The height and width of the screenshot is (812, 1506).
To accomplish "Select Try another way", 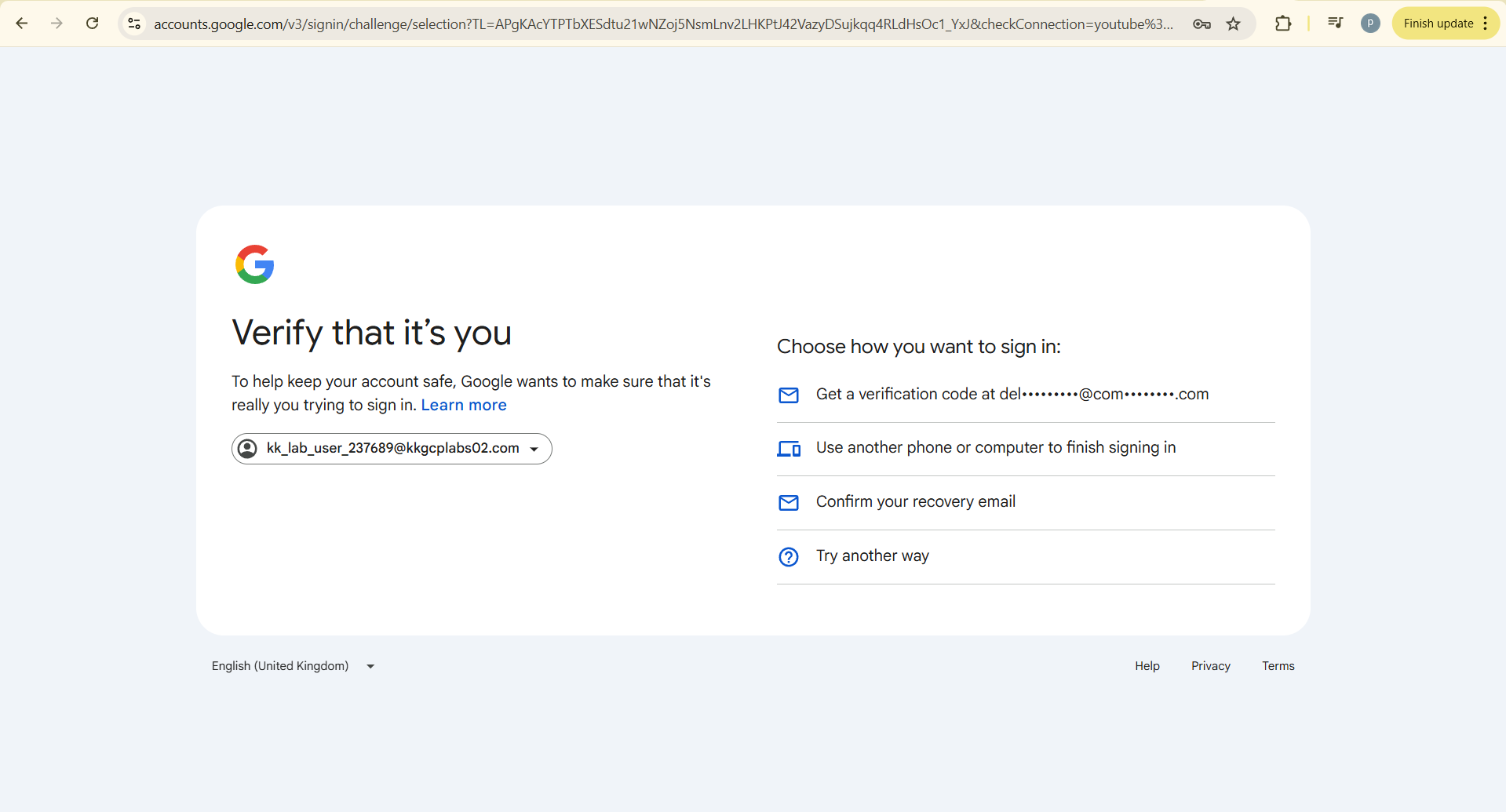I will tap(872, 556).
